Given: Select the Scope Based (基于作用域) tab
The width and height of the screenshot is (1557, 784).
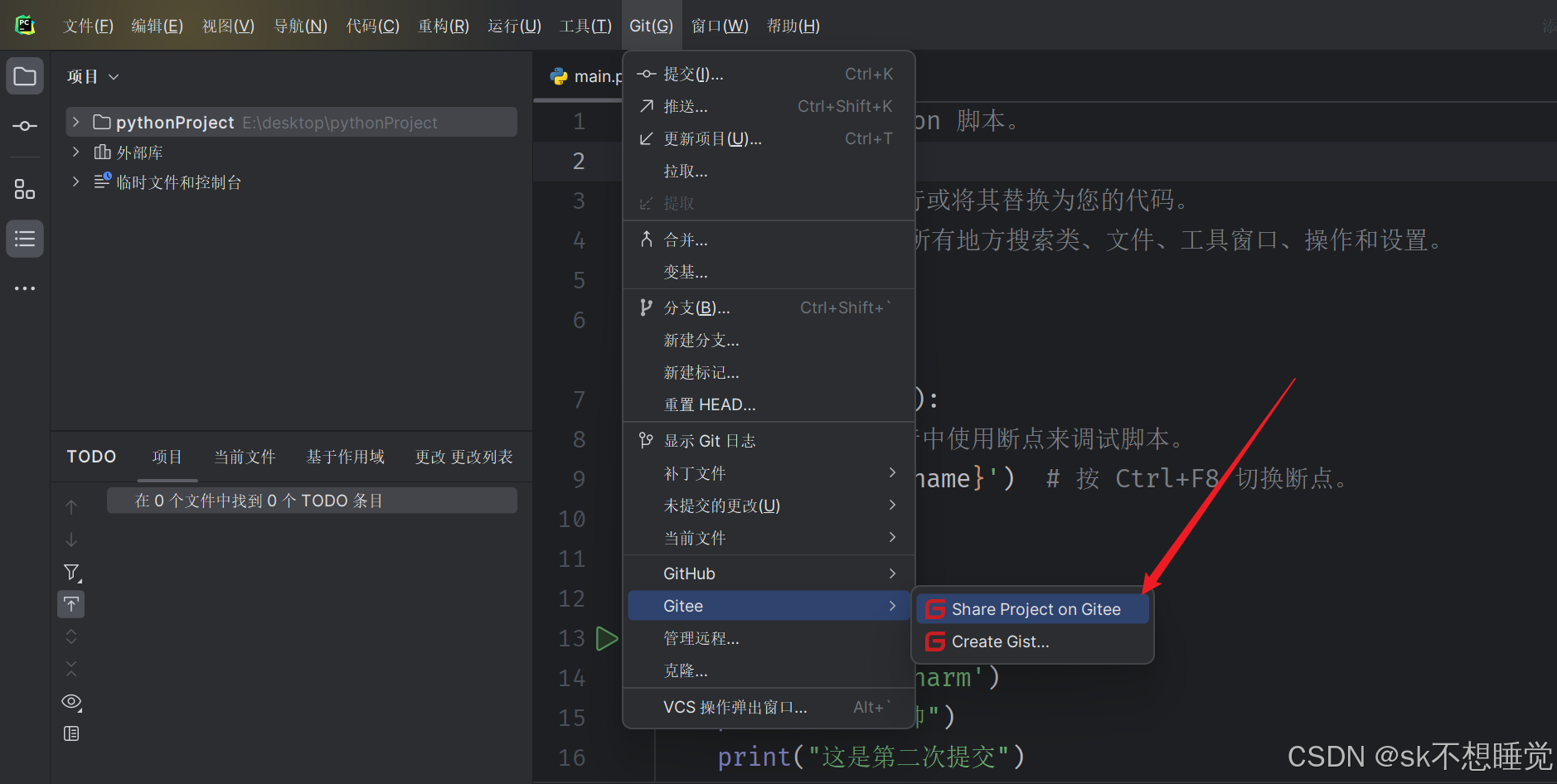Looking at the screenshot, I should 345,457.
